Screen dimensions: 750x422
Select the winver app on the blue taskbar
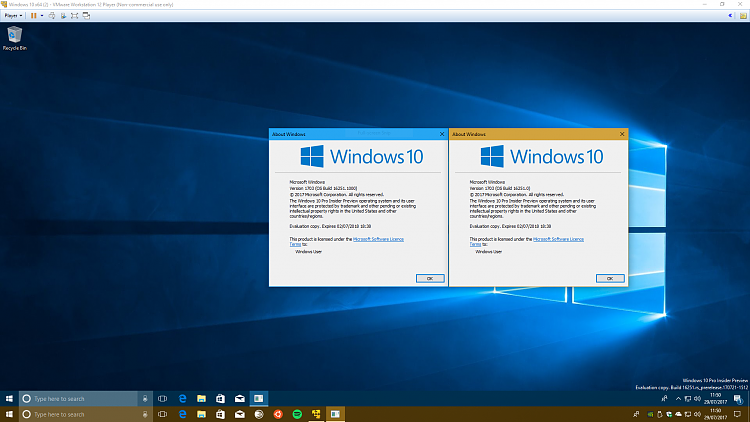[258, 399]
